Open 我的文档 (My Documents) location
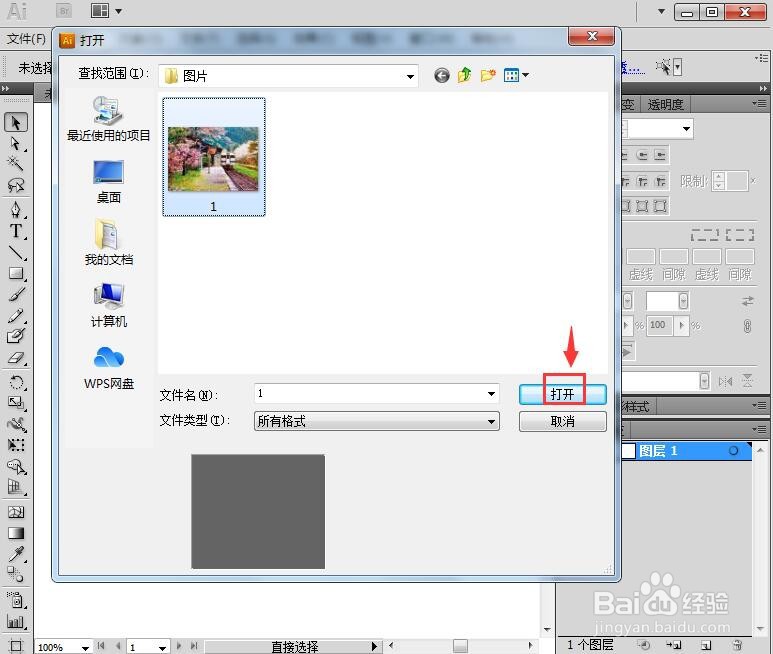 point(108,243)
